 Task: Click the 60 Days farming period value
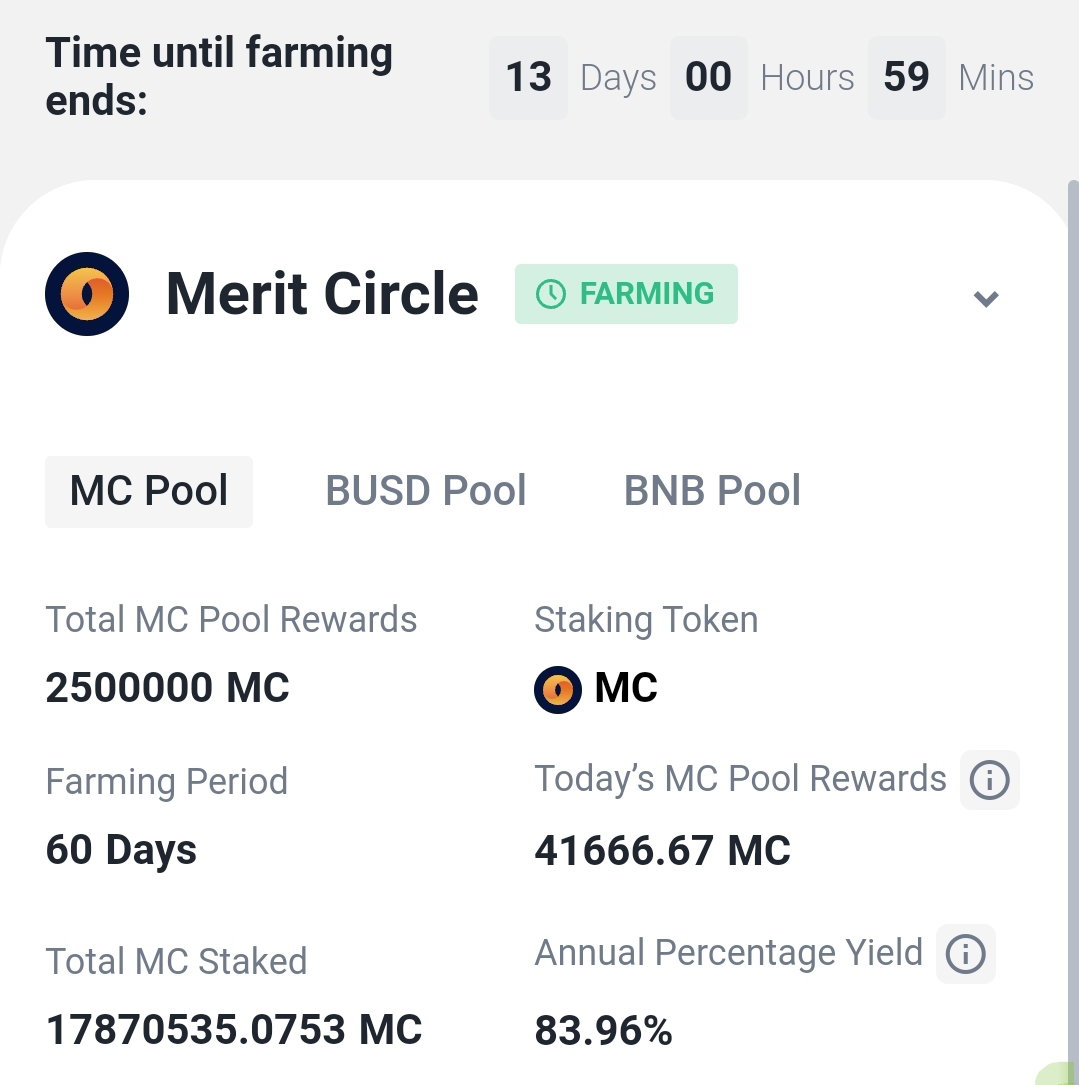tap(121, 850)
